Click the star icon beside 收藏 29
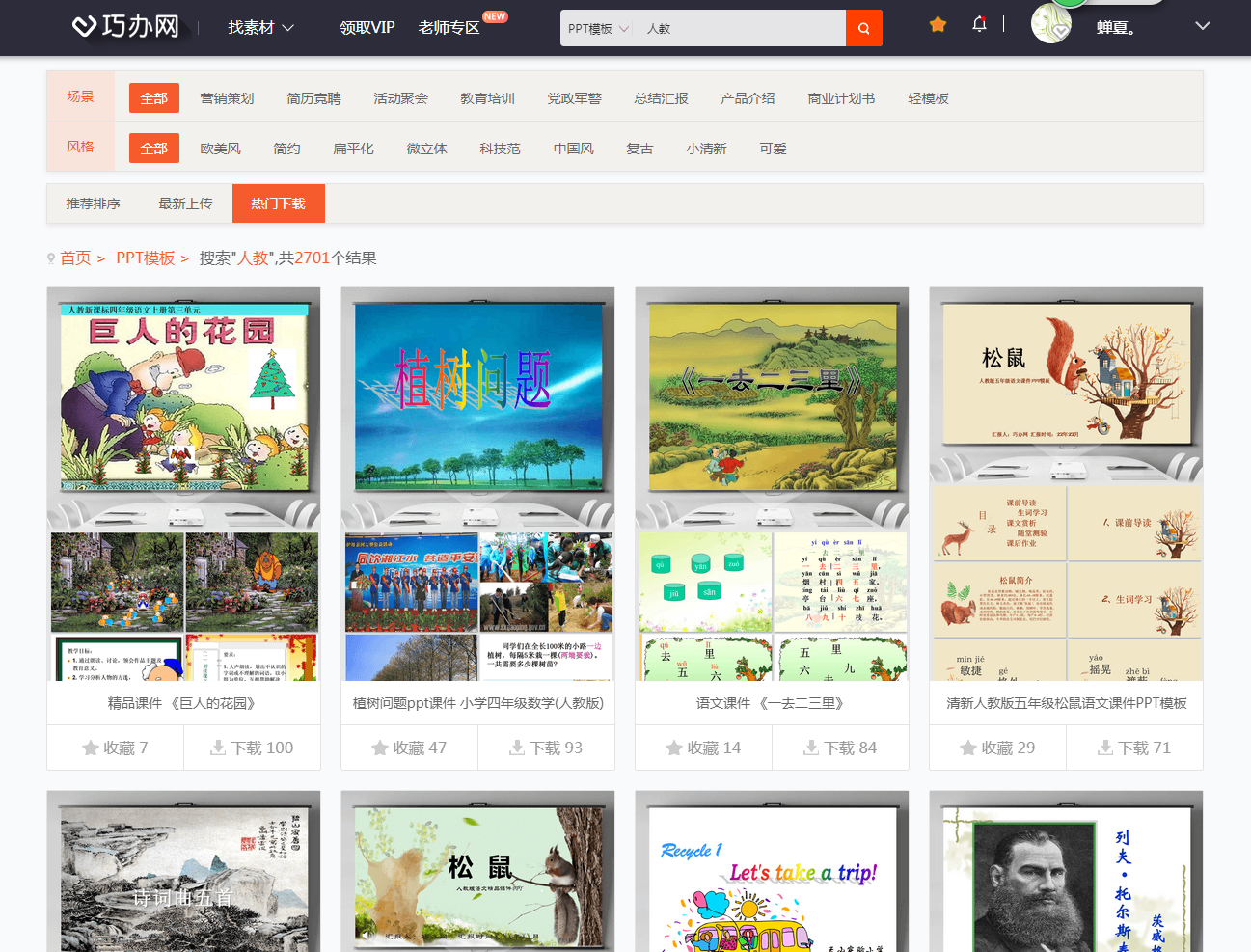Screen dimensions: 1251x952 click(x=968, y=748)
